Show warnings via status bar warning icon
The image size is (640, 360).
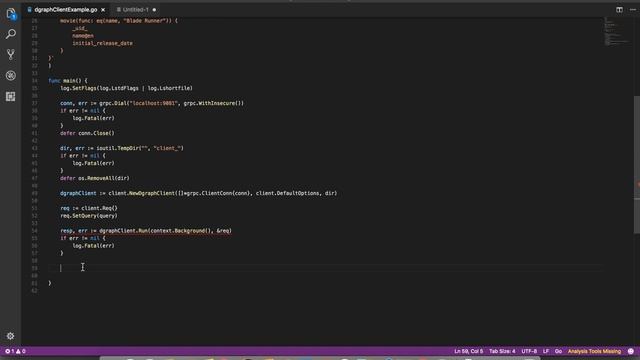click(20, 351)
